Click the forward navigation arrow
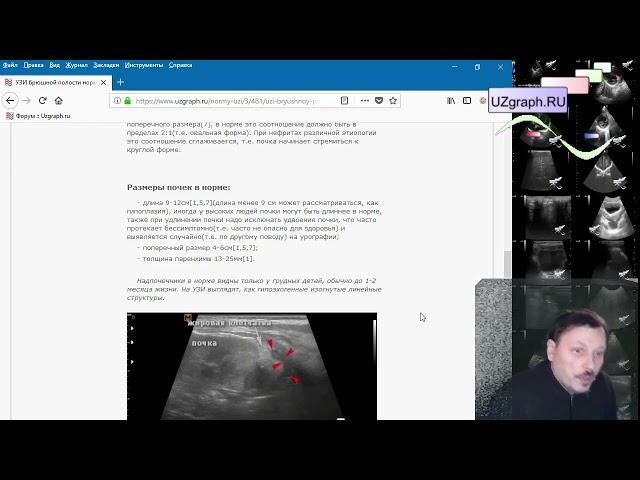The height and width of the screenshot is (480, 640). 27,100
